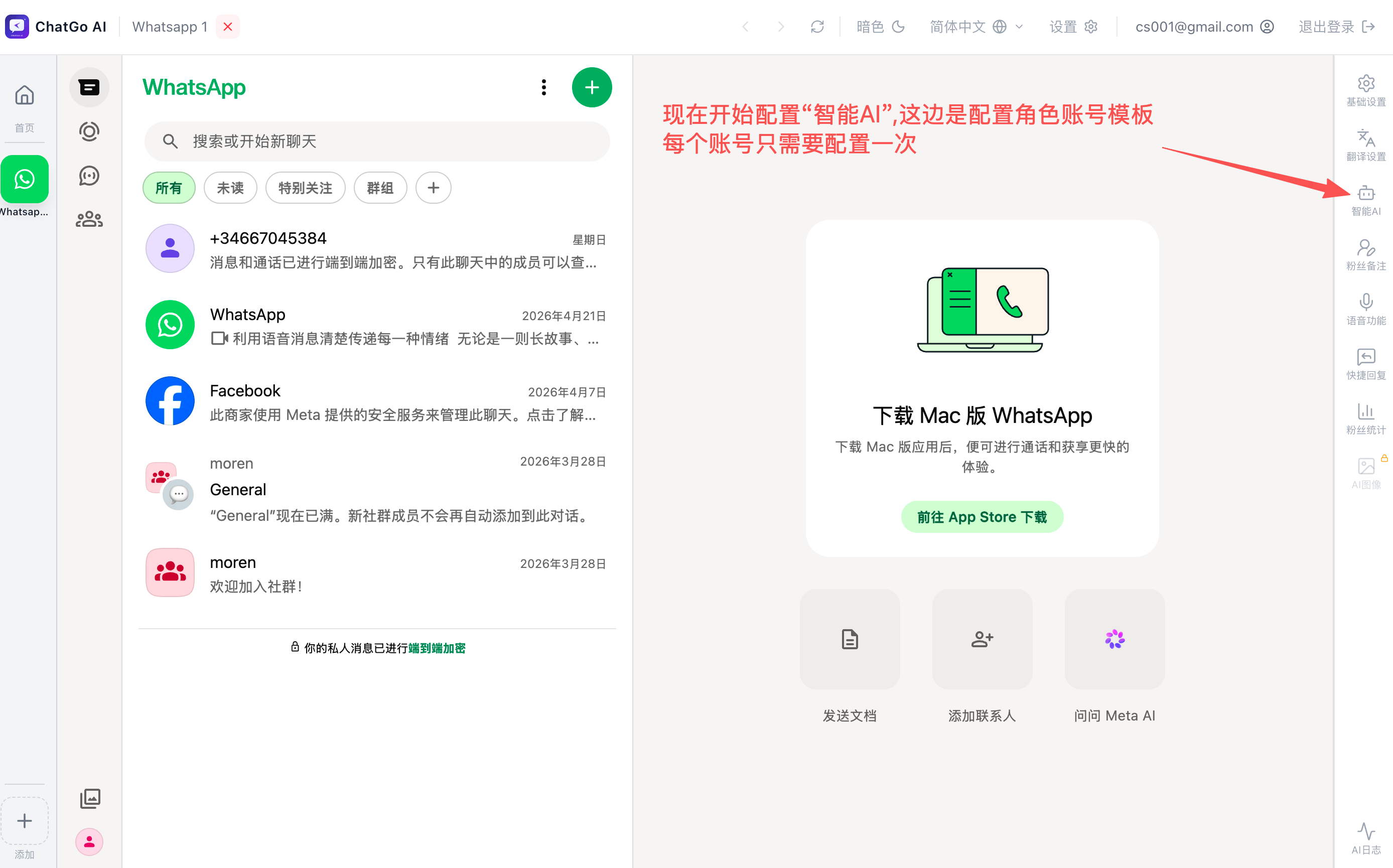1393x868 pixels.
Task: Add a new chat filter list
Action: pyautogui.click(x=434, y=188)
